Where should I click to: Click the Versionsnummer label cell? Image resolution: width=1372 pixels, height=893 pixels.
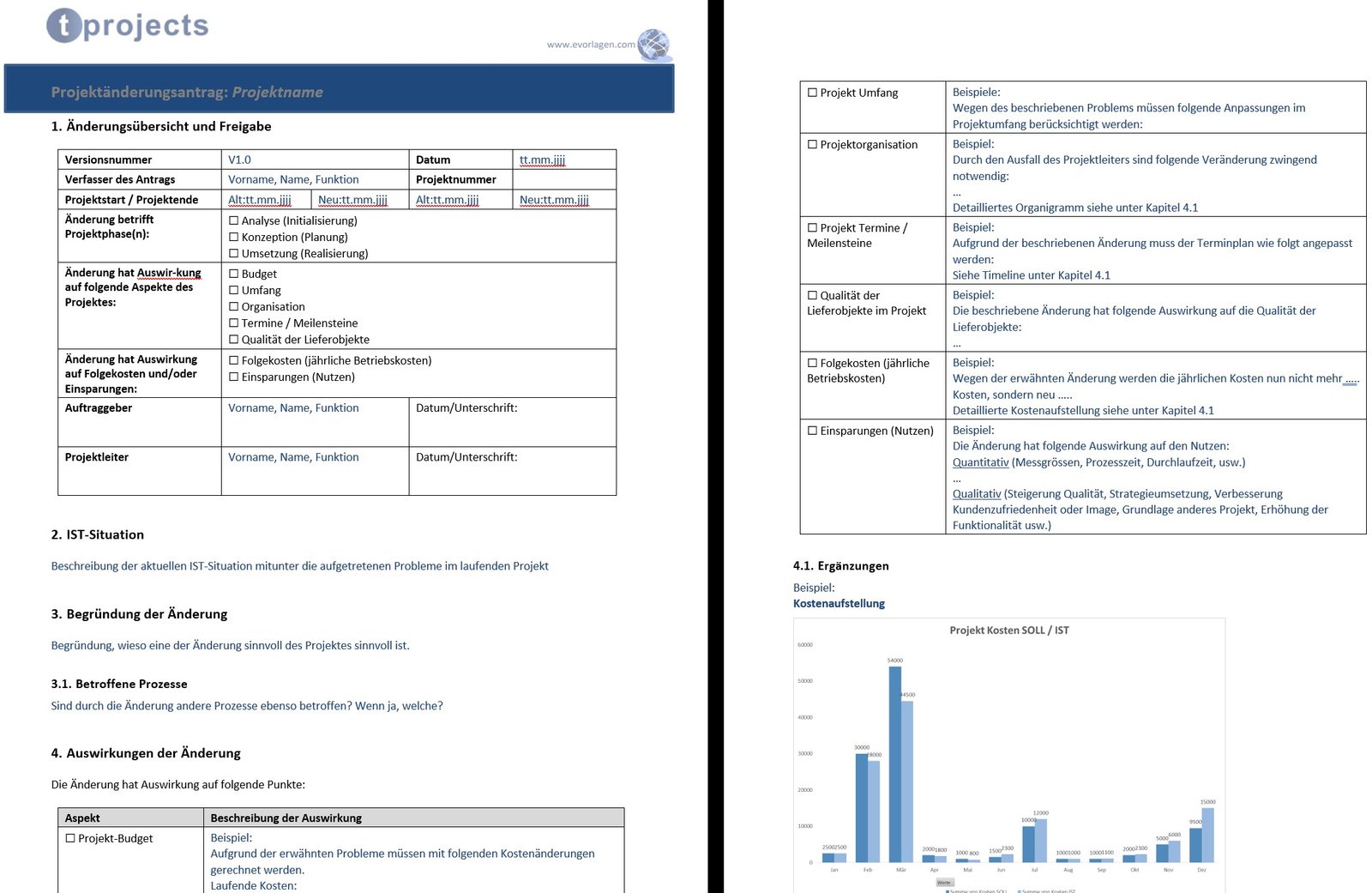140,160
